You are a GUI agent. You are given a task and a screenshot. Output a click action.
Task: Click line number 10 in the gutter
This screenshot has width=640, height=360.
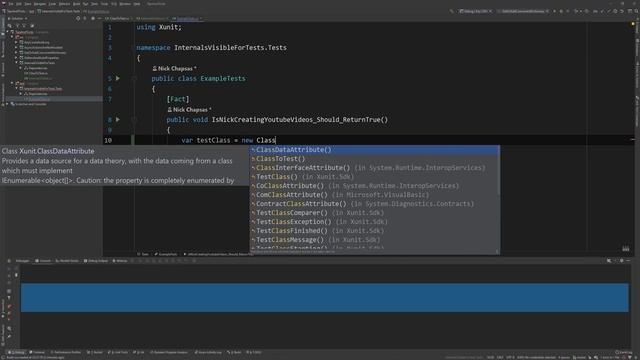pyautogui.click(x=108, y=140)
